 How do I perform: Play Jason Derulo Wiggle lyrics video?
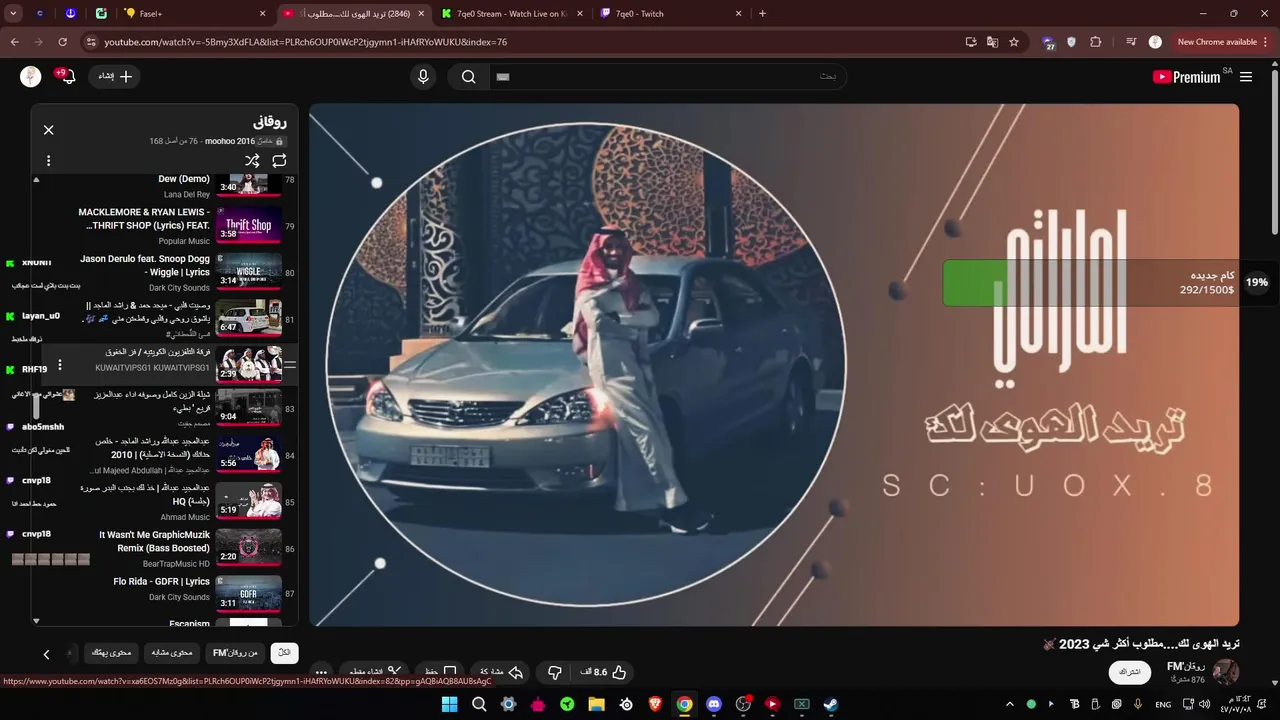point(164,272)
